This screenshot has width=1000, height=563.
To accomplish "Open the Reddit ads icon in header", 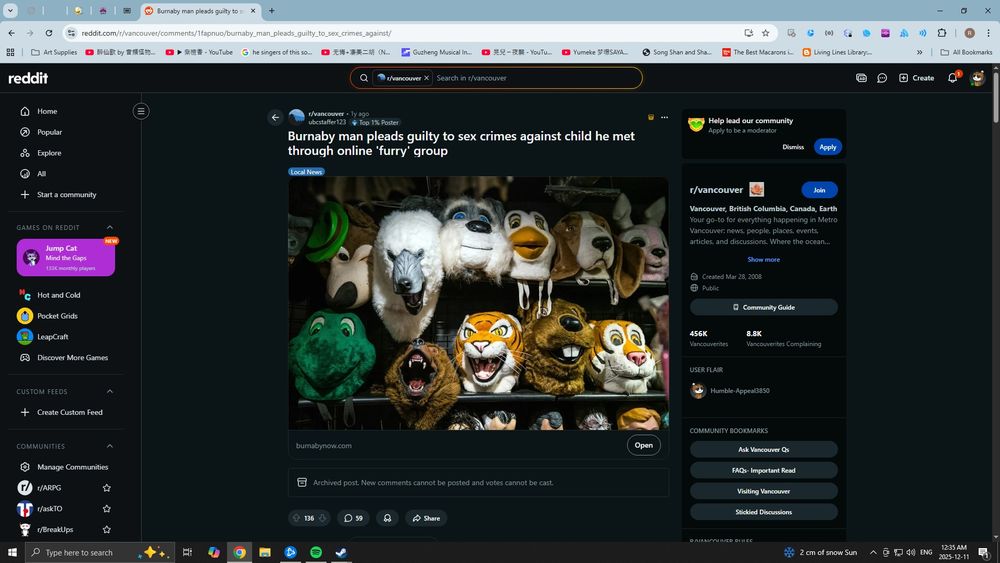I will (861, 78).
